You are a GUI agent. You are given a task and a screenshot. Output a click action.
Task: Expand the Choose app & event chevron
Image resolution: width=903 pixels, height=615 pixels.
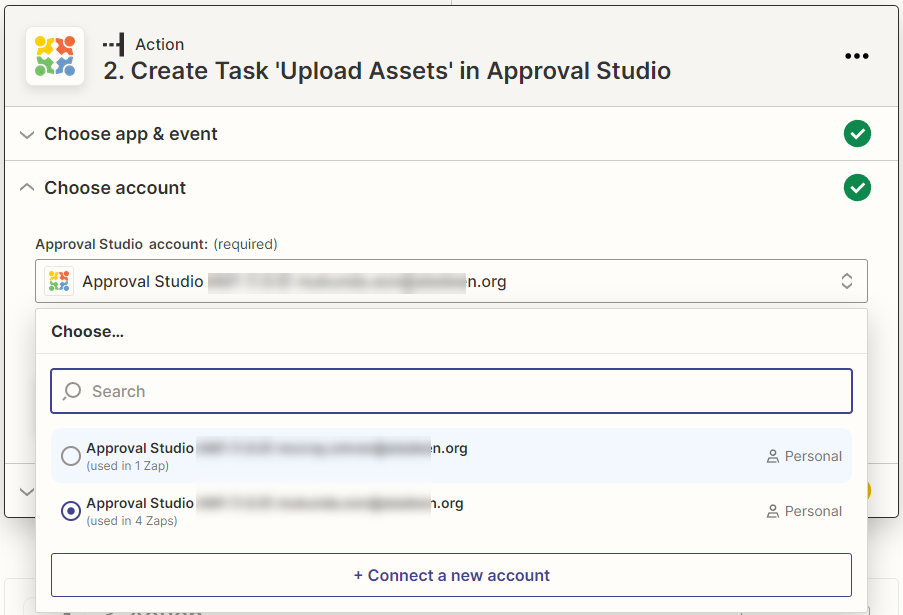(27, 134)
